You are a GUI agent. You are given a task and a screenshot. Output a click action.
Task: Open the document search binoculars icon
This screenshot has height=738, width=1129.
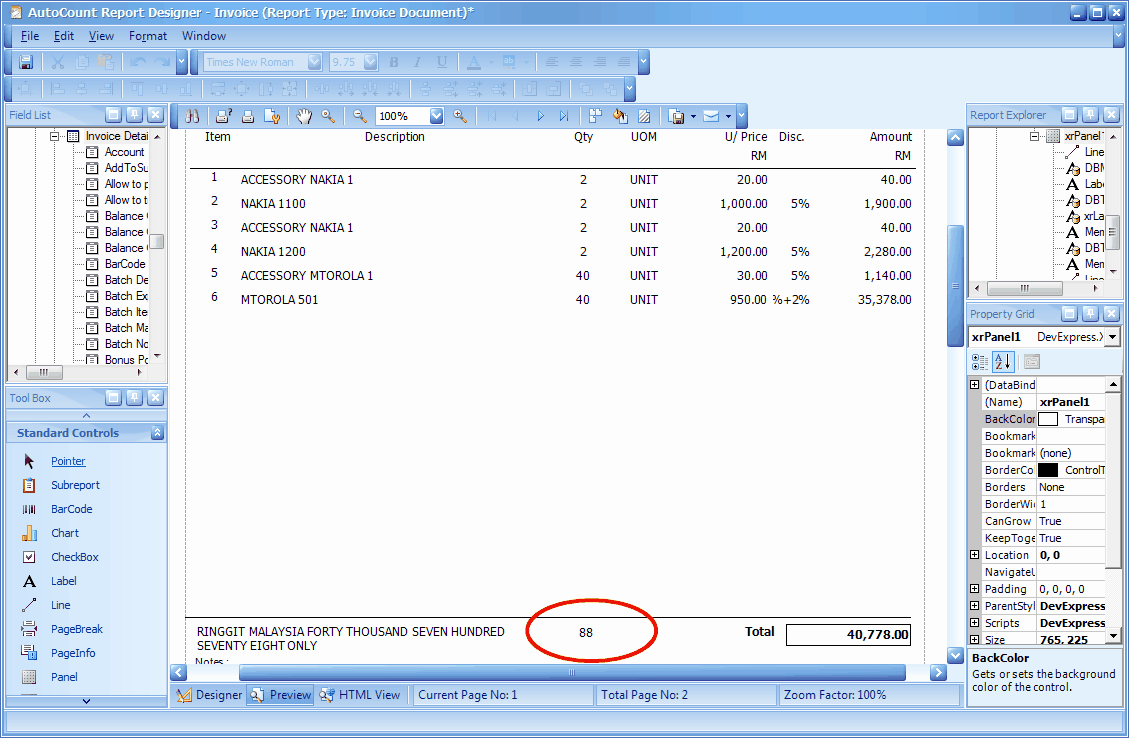click(x=192, y=115)
